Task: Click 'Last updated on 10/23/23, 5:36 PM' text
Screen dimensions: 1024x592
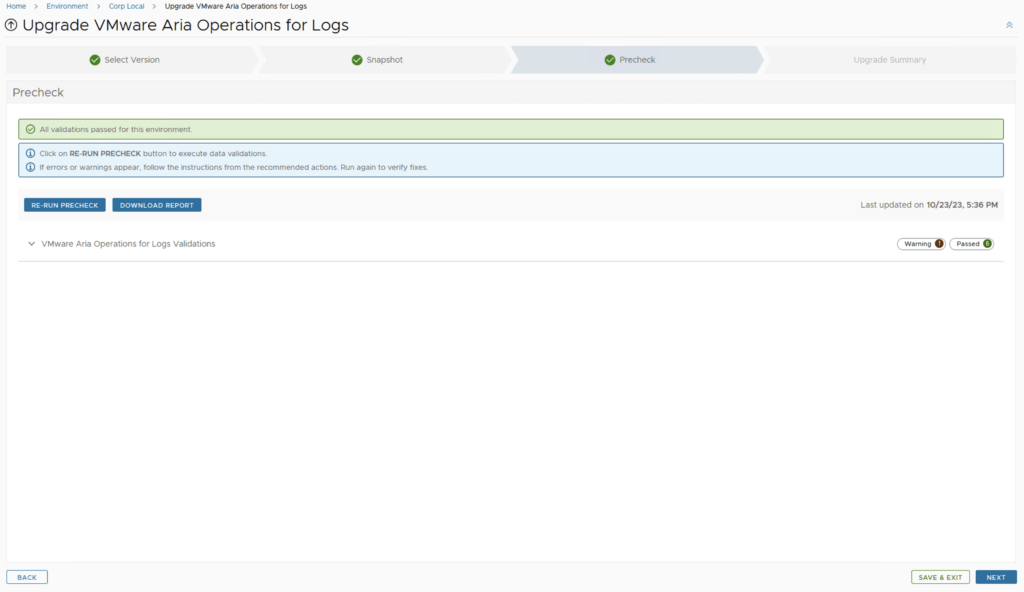Action: click(x=929, y=205)
